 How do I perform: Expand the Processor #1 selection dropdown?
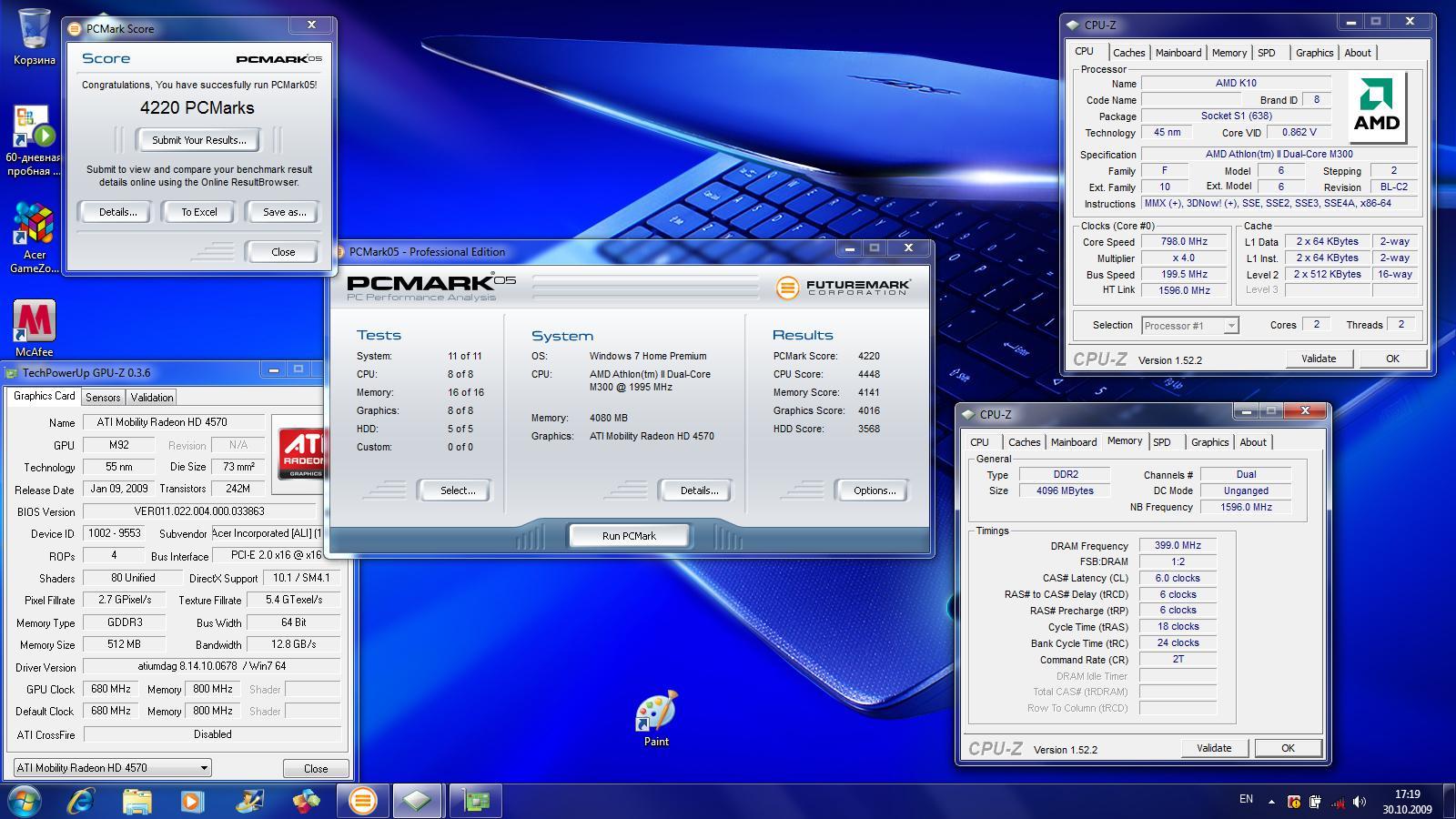(x=1230, y=326)
